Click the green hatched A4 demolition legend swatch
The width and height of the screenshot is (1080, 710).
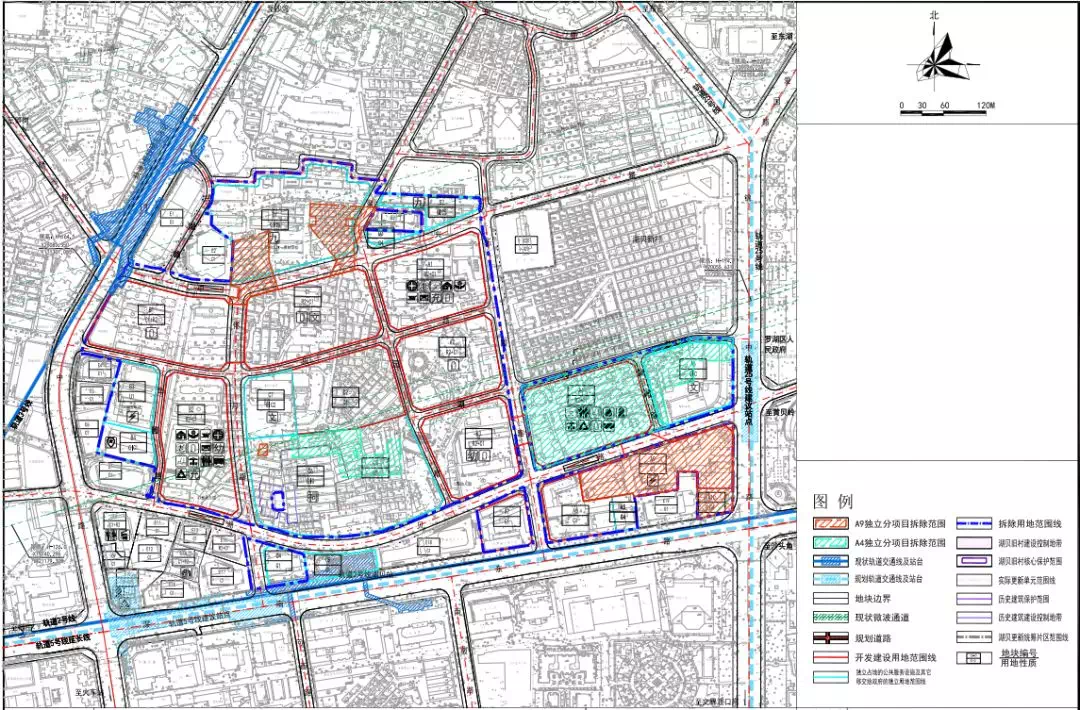point(829,542)
